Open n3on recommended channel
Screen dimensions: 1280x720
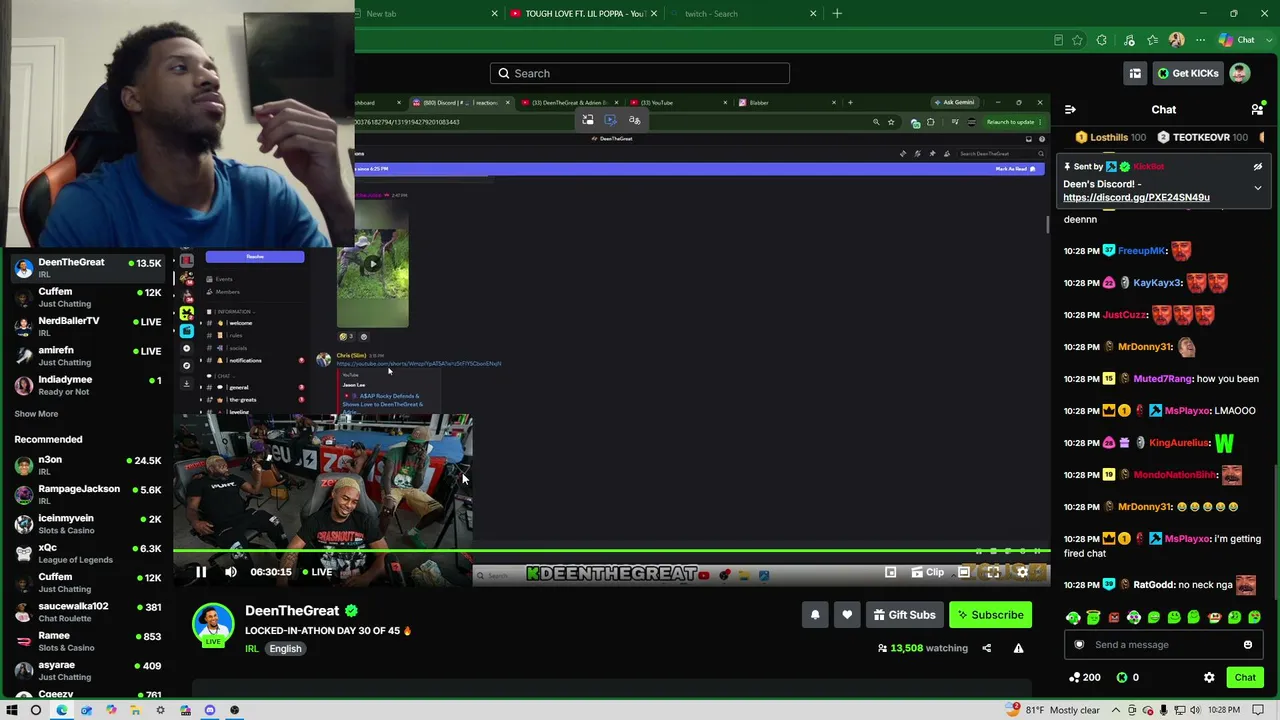point(87,465)
